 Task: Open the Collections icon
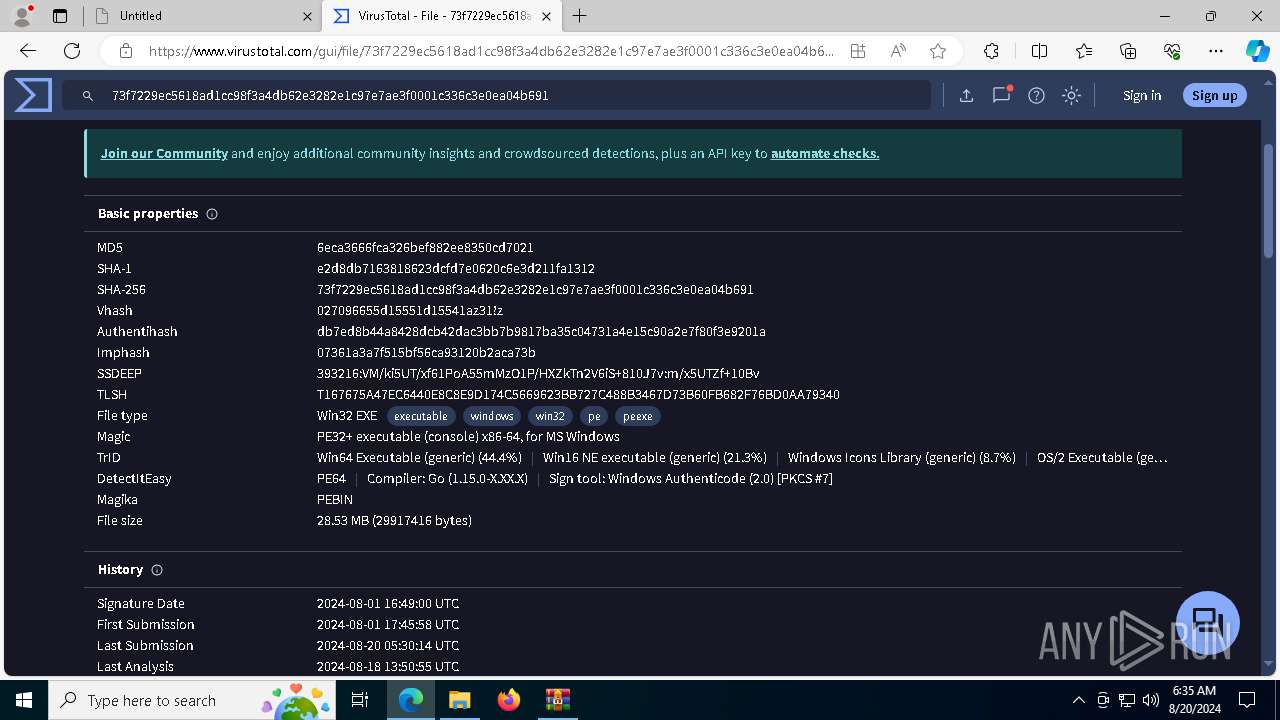(1128, 51)
